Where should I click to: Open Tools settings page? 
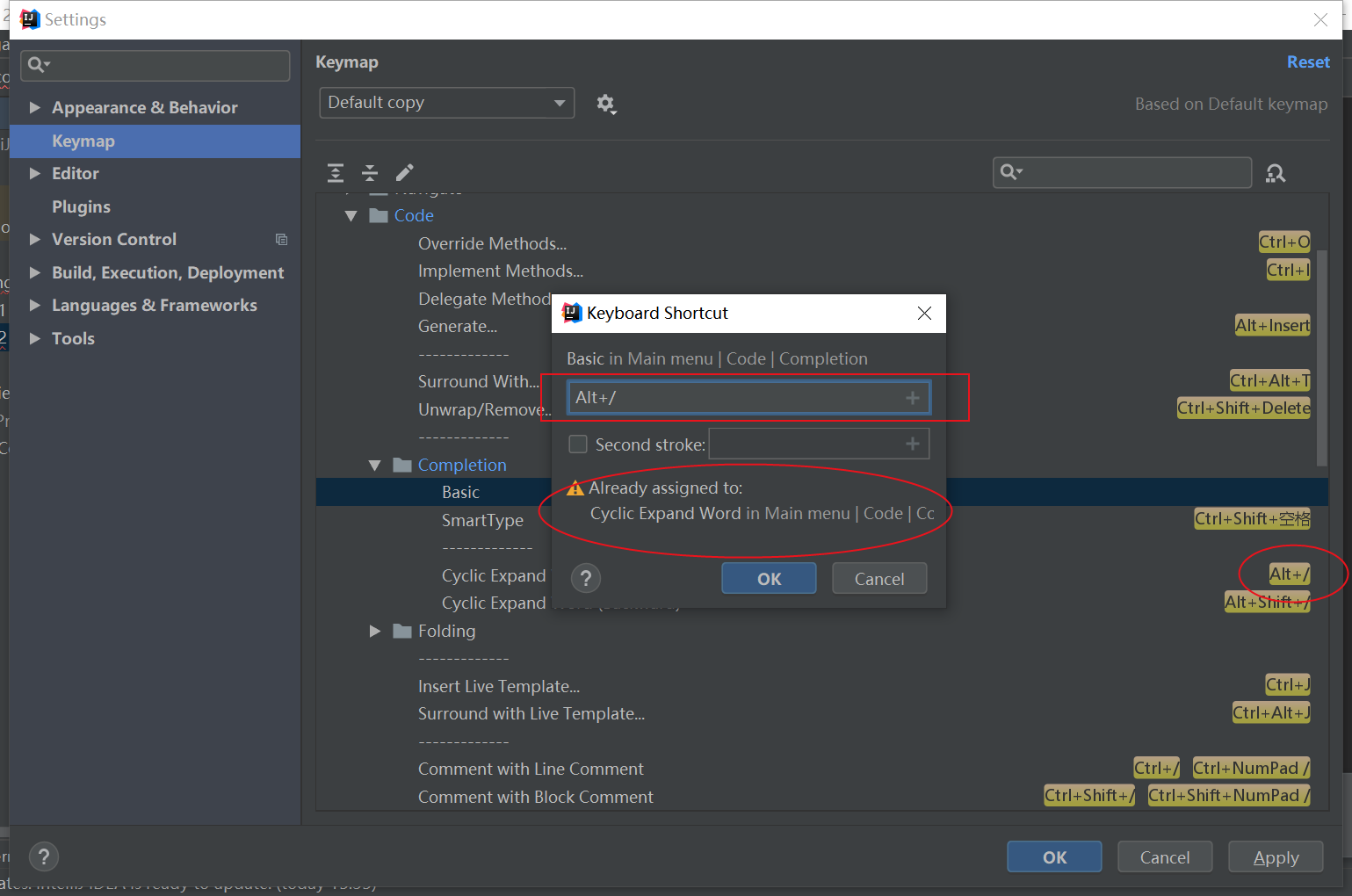pos(73,338)
